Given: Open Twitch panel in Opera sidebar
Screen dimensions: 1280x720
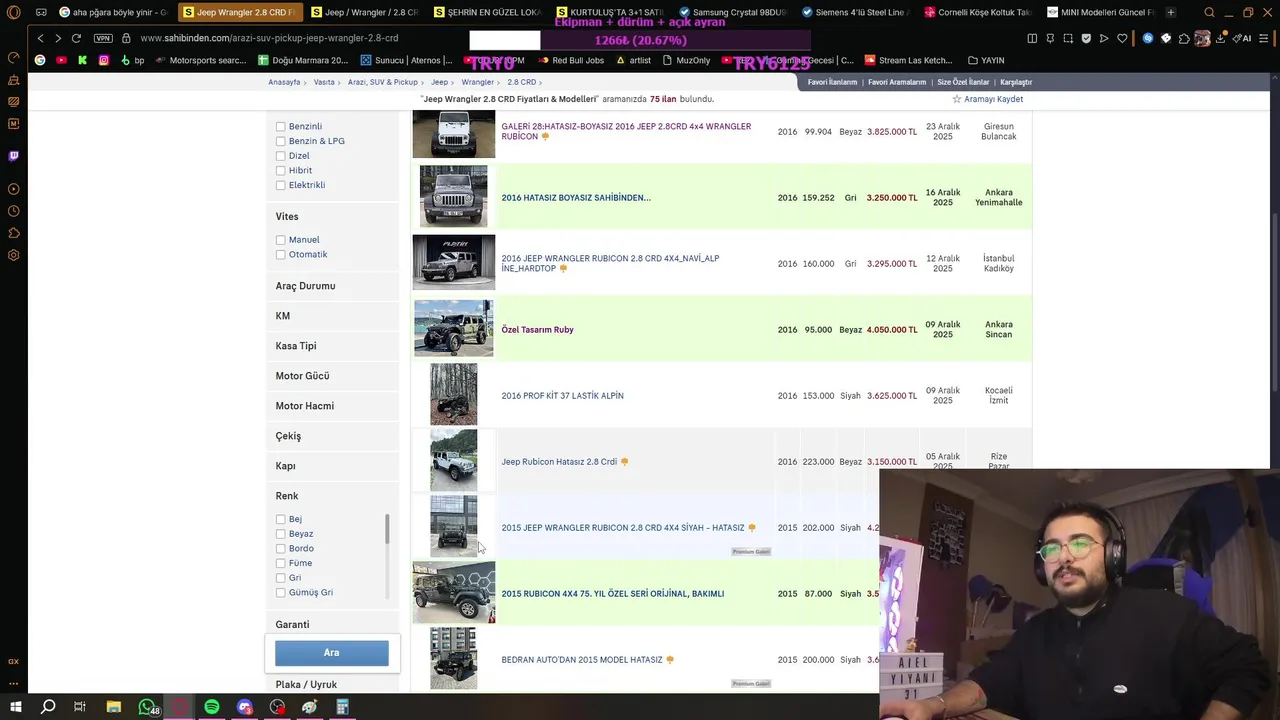Looking at the screenshot, I should [13, 156].
